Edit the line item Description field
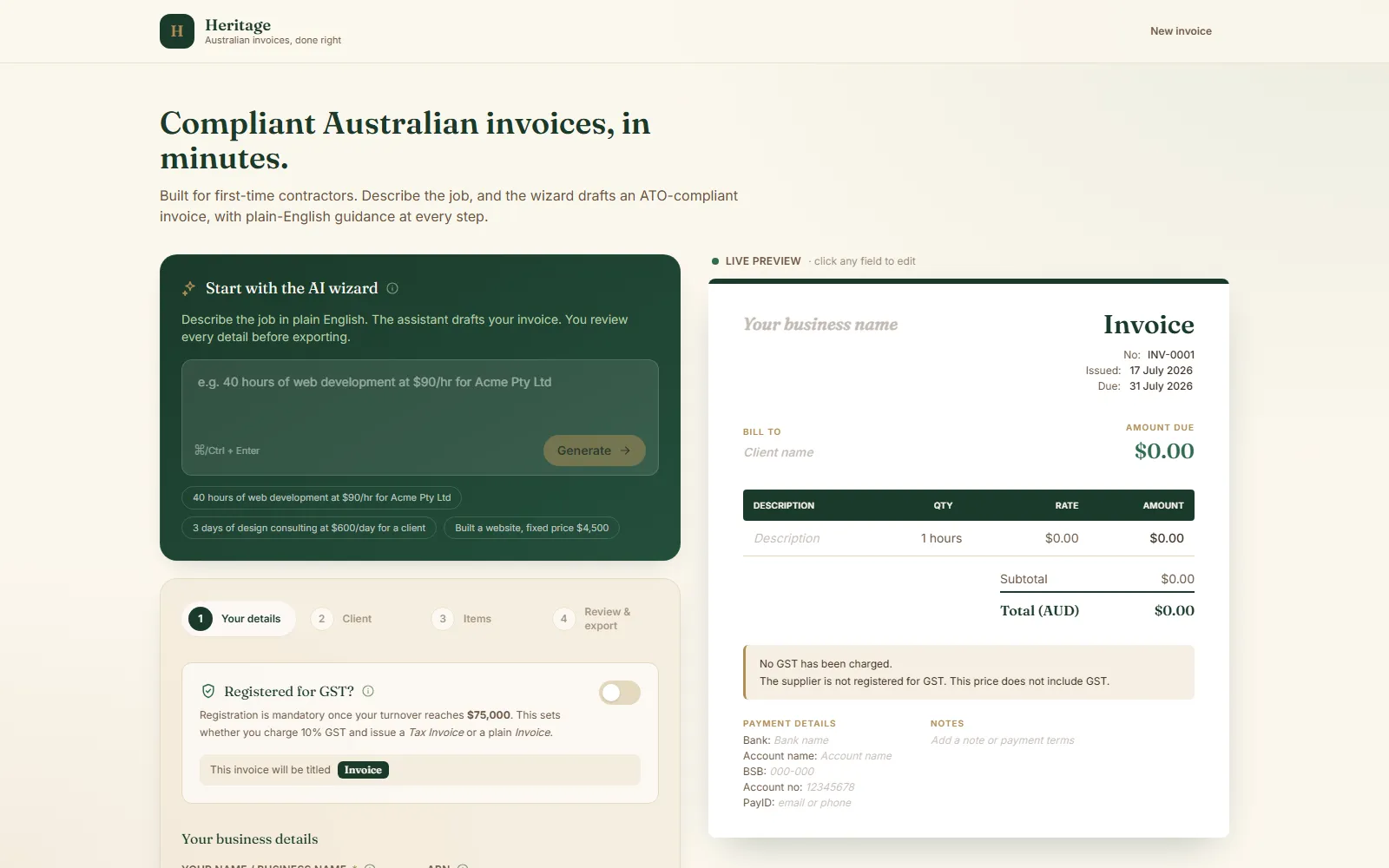 point(787,538)
